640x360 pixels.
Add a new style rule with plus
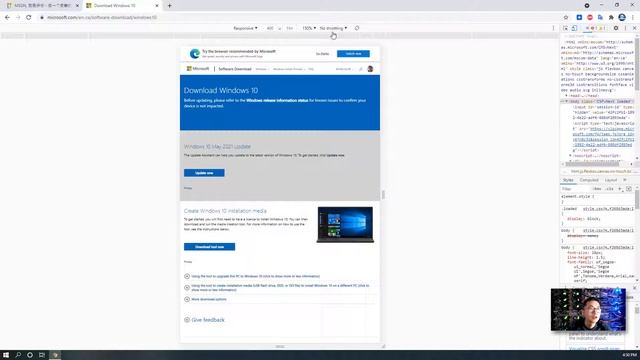(x=620, y=189)
